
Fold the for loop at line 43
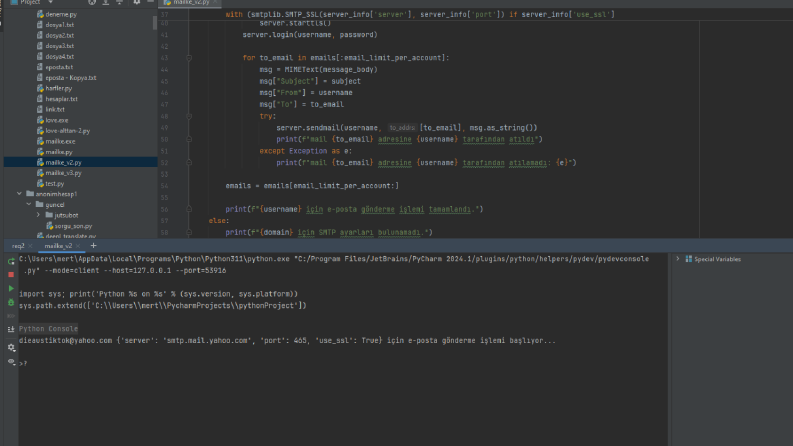click(189, 58)
